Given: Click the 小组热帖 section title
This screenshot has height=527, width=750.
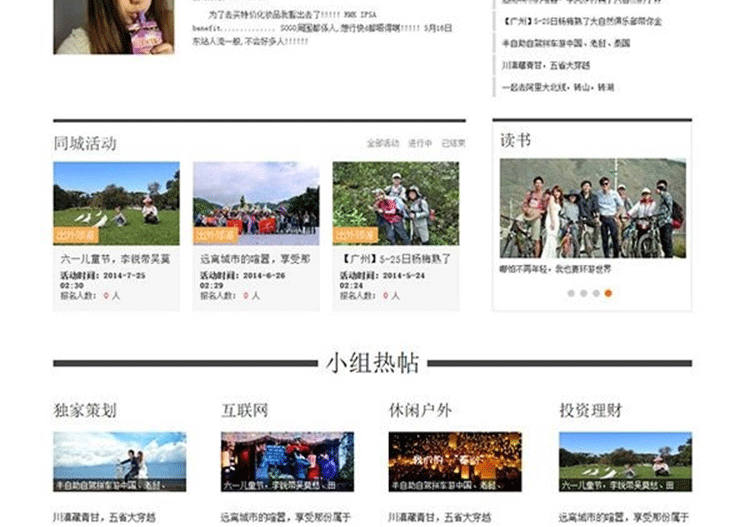Looking at the screenshot, I should (x=373, y=363).
